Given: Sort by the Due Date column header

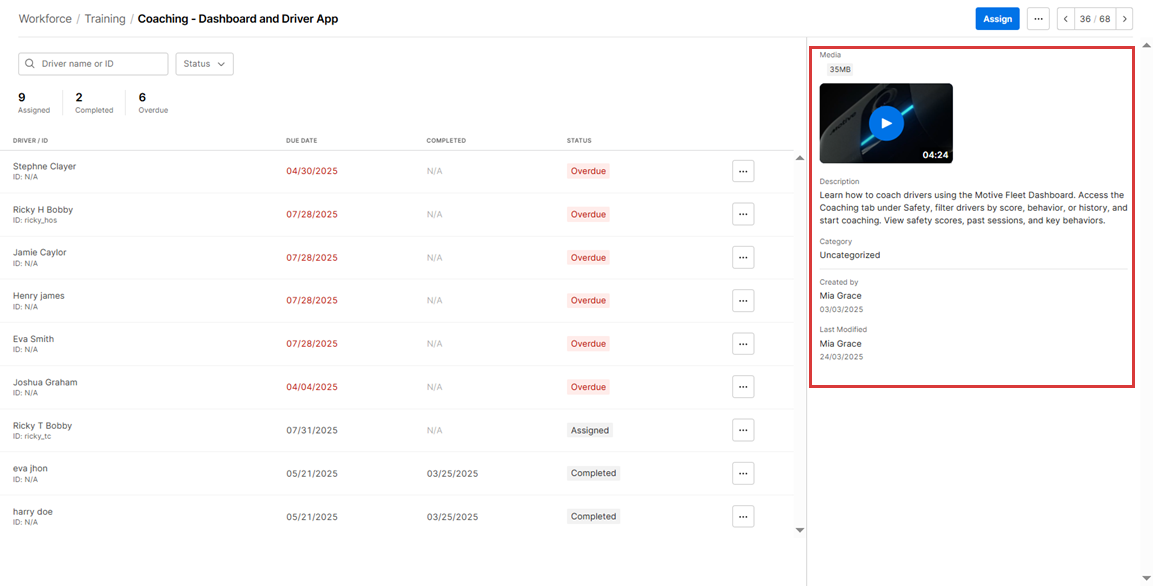Looking at the screenshot, I should point(301,141).
